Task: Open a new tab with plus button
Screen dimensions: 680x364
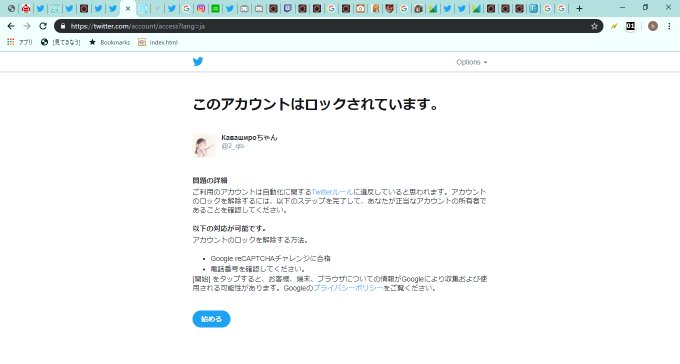Action: [579, 8]
